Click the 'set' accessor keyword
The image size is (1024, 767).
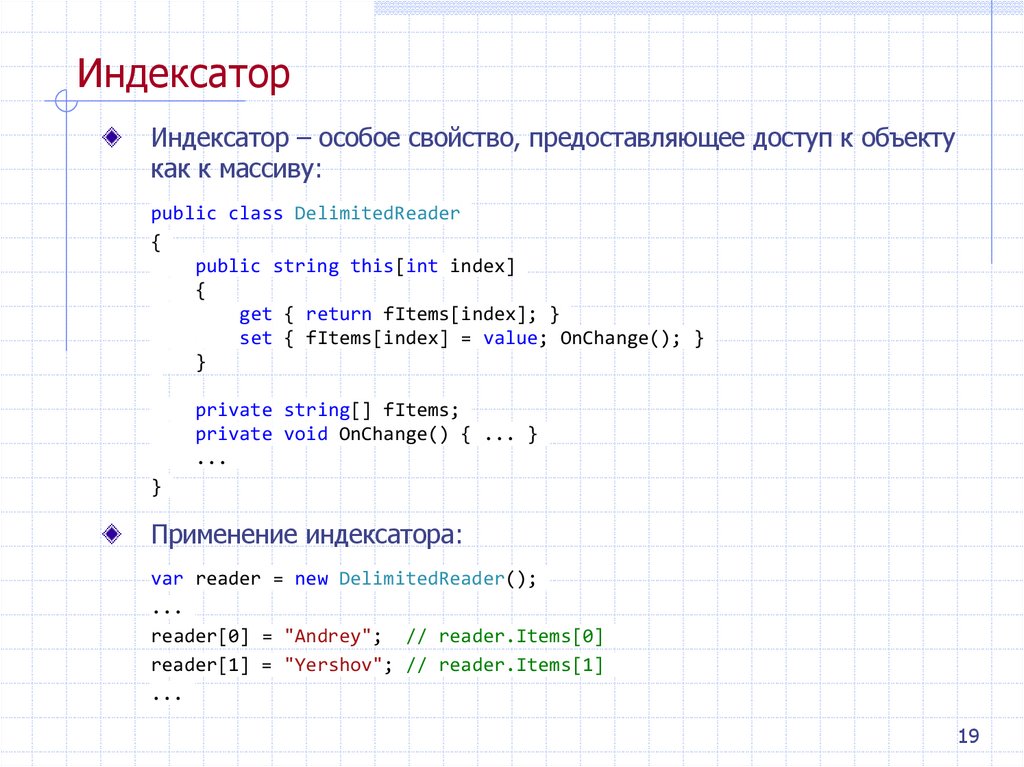(254, 337)
